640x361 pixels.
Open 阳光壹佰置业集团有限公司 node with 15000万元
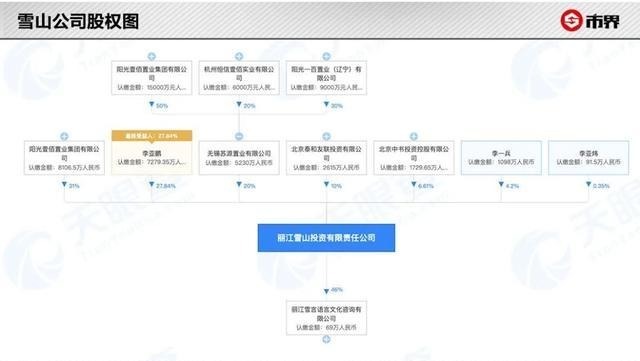click(151, 78)
